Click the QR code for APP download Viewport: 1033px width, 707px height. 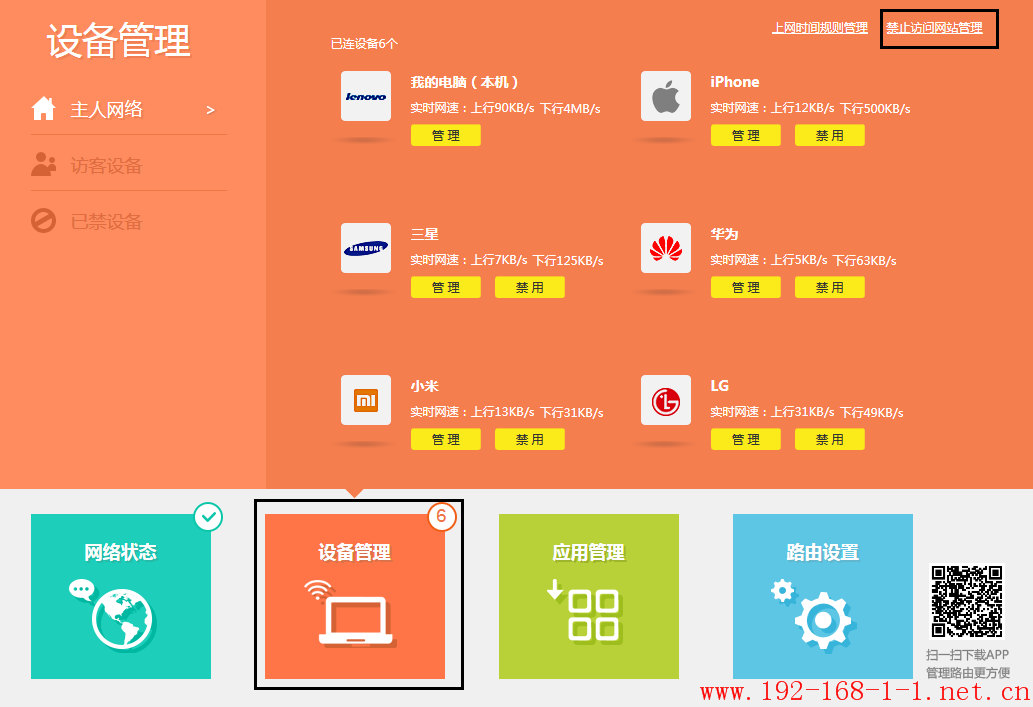966,601
